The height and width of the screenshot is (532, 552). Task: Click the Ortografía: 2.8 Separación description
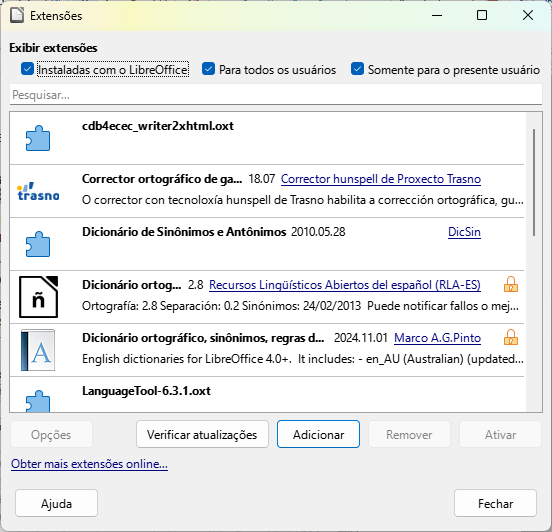pos(300,306)
